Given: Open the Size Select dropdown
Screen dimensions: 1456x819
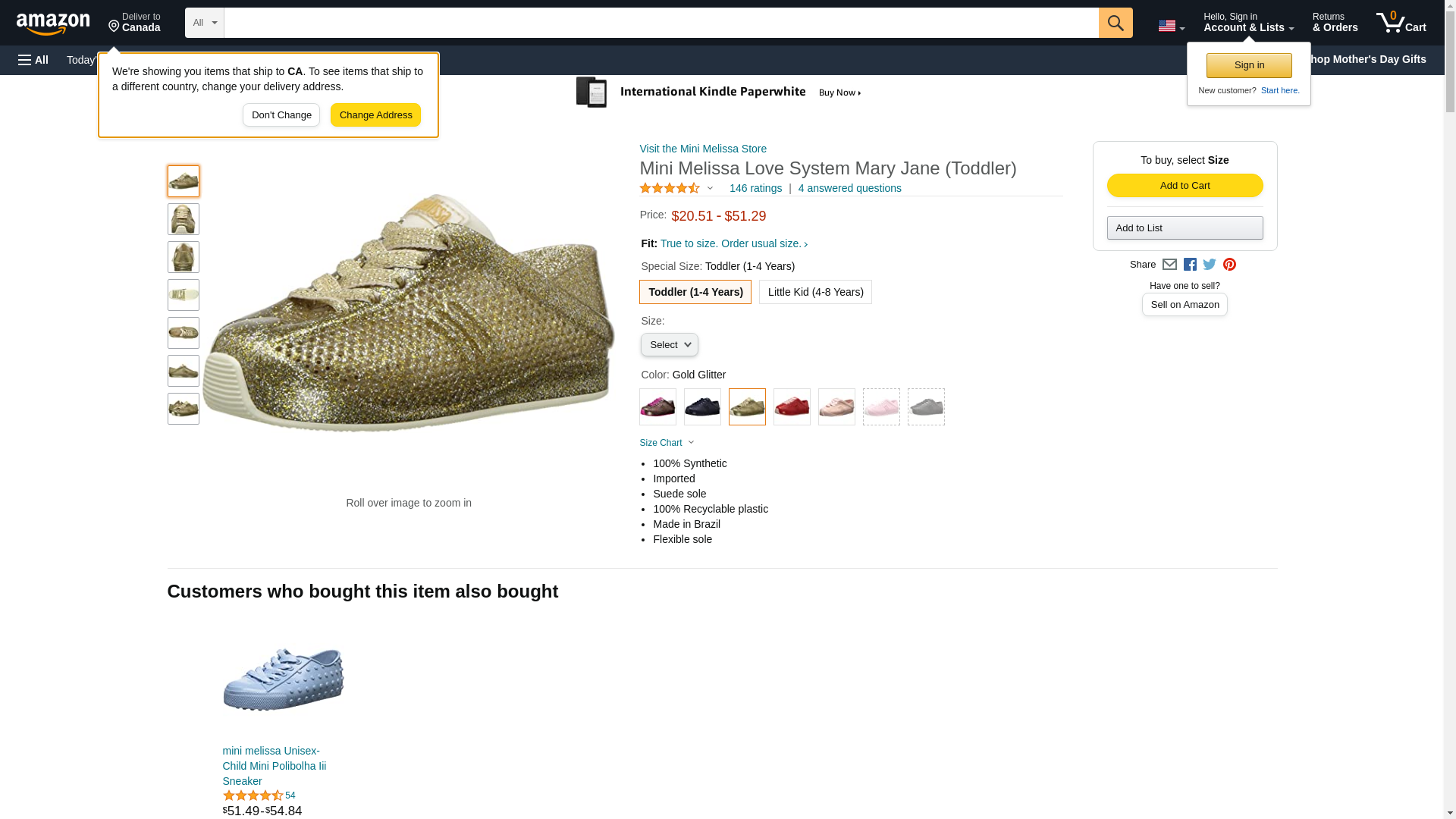Looking at the screenshot, I should (x=669, y=345).
